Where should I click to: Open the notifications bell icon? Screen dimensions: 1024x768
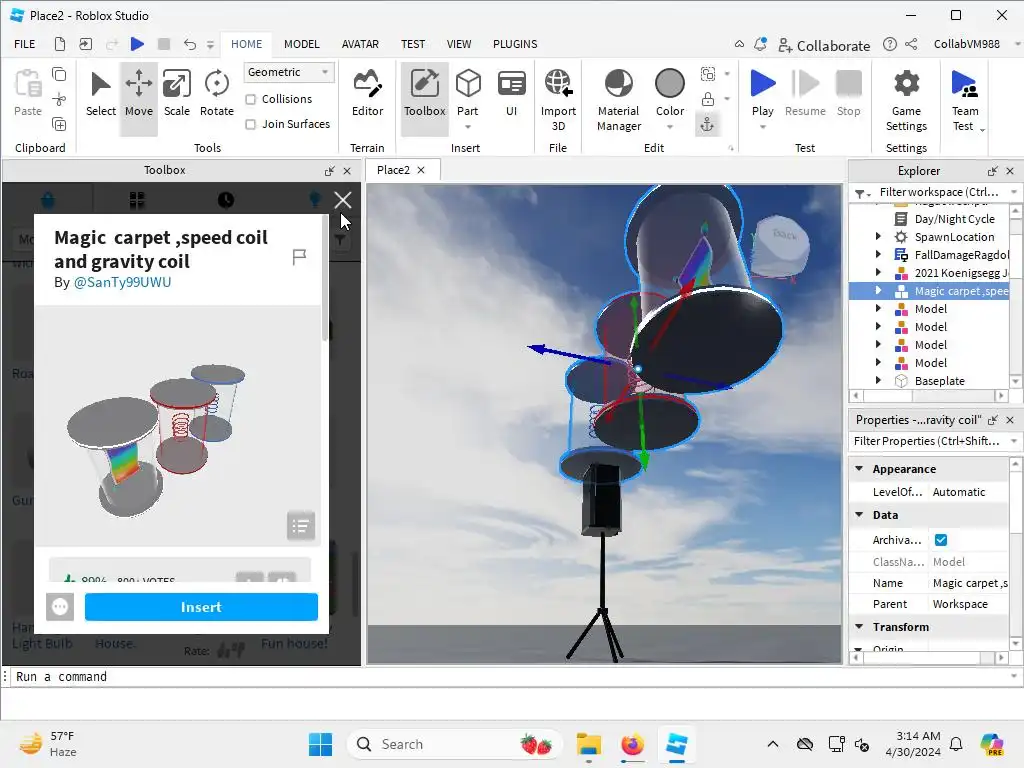coord(760,44)
